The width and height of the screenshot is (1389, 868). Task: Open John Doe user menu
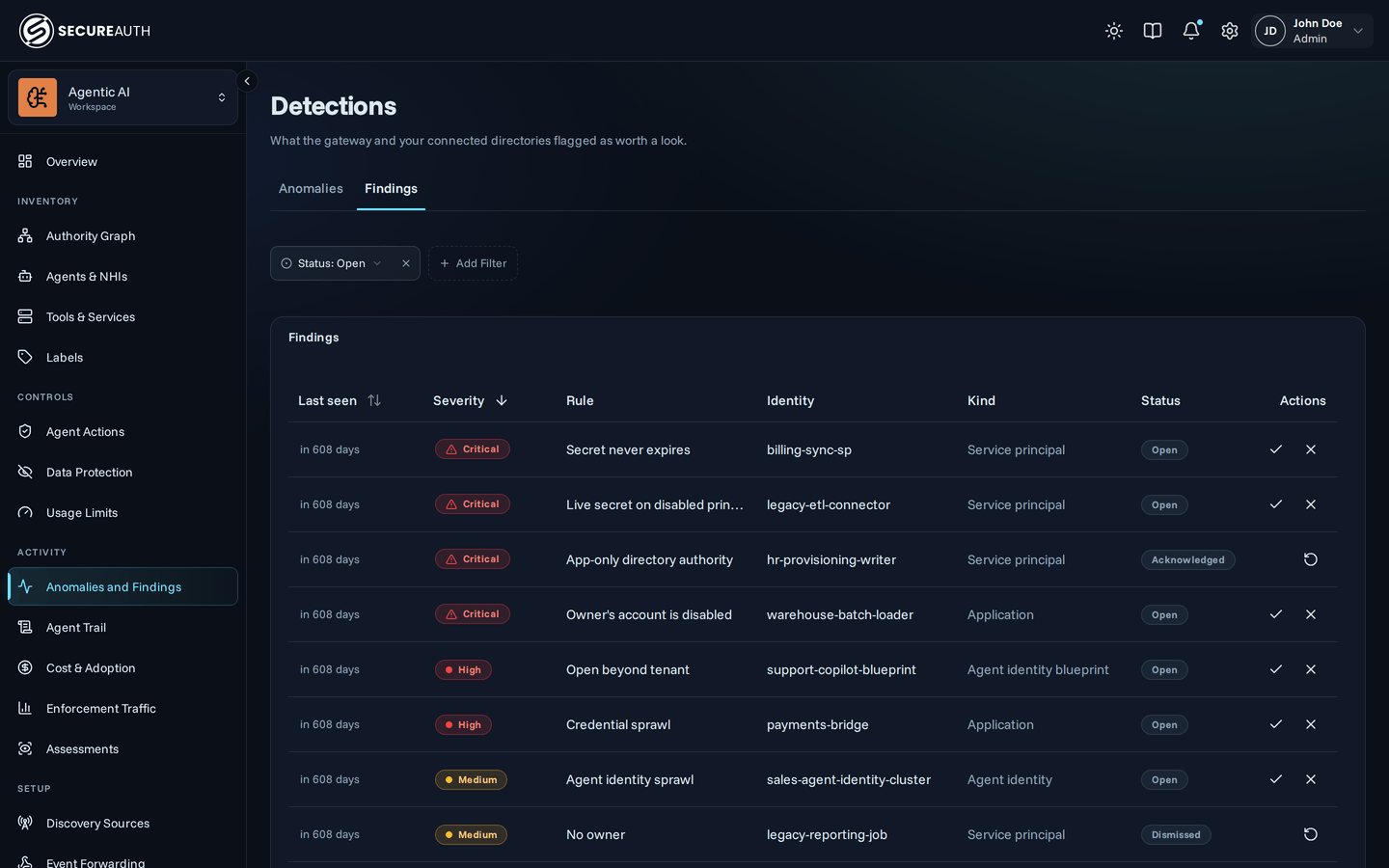pyautogui.click(x=1313, y=31)
